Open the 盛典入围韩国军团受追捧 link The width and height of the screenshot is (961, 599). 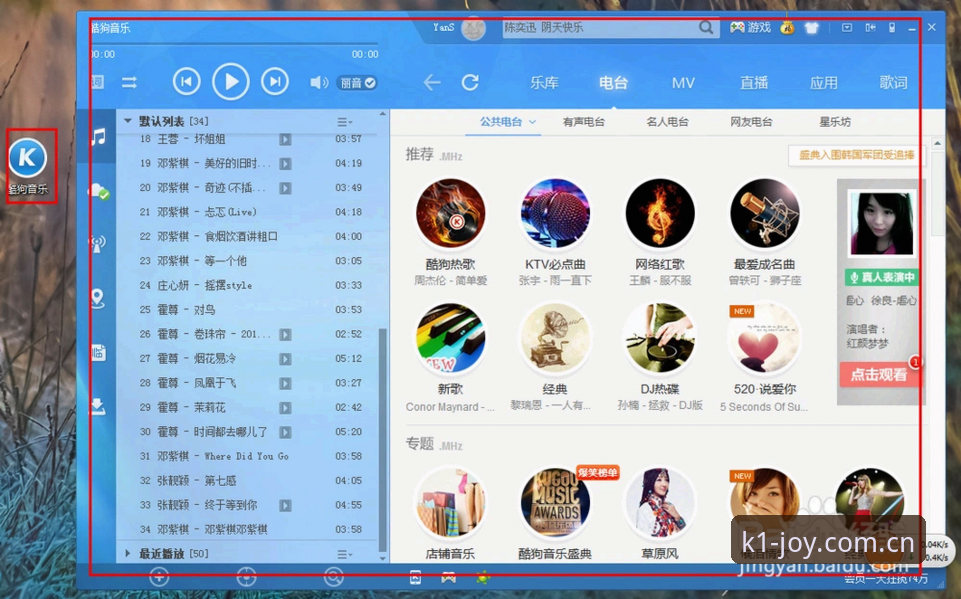point(856,155)
